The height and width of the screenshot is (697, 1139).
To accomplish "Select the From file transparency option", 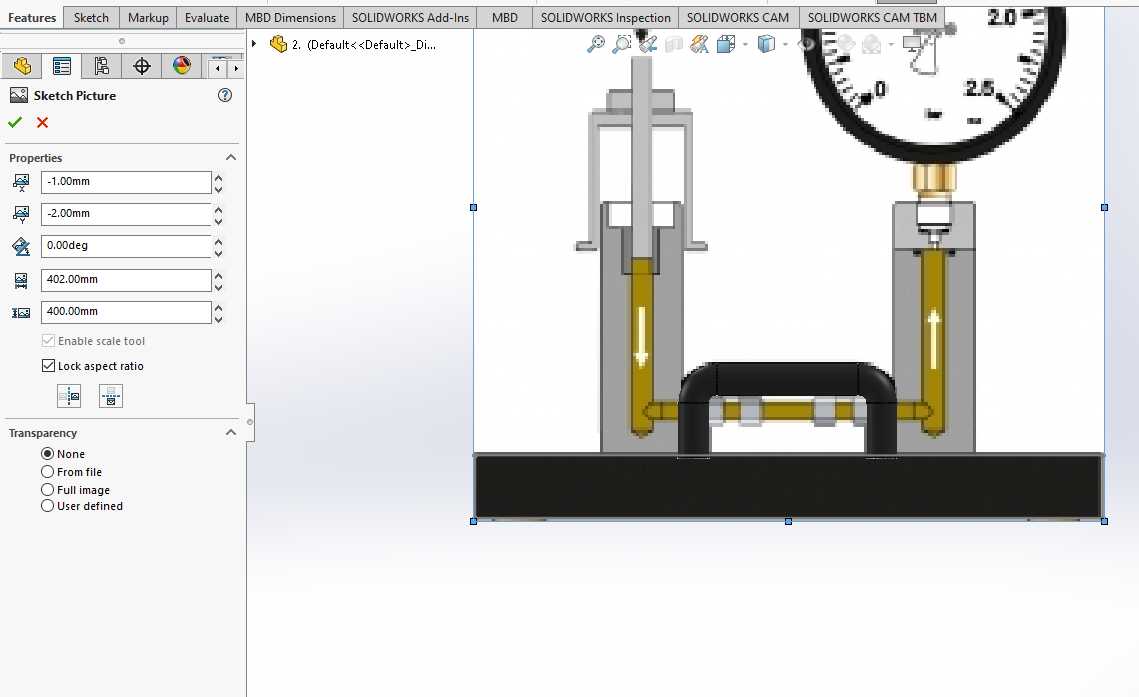I will (x=47, y=472).
